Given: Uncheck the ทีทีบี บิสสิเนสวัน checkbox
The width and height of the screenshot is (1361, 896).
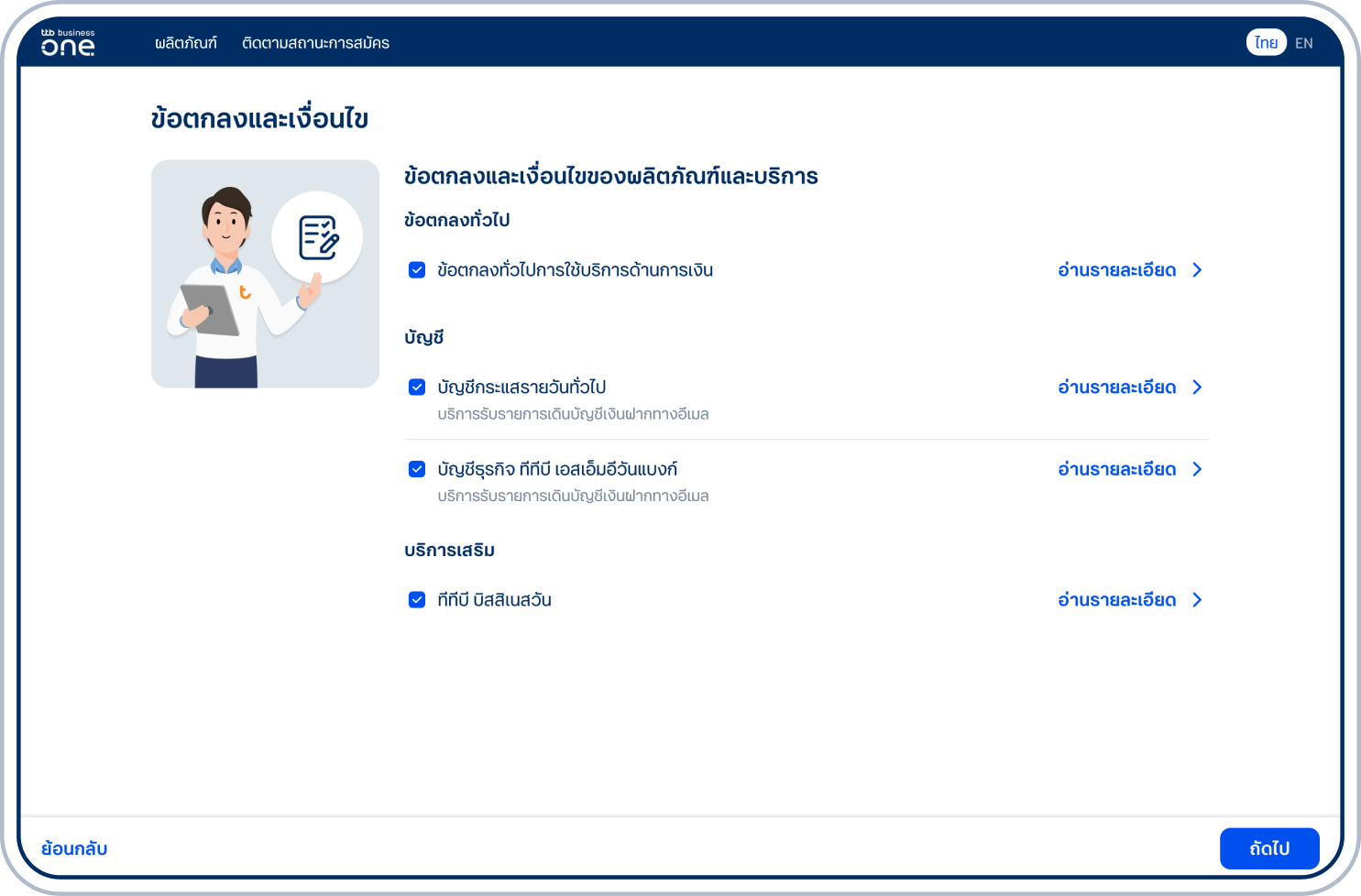Looking at the screenshot, I should pos(417,600).
